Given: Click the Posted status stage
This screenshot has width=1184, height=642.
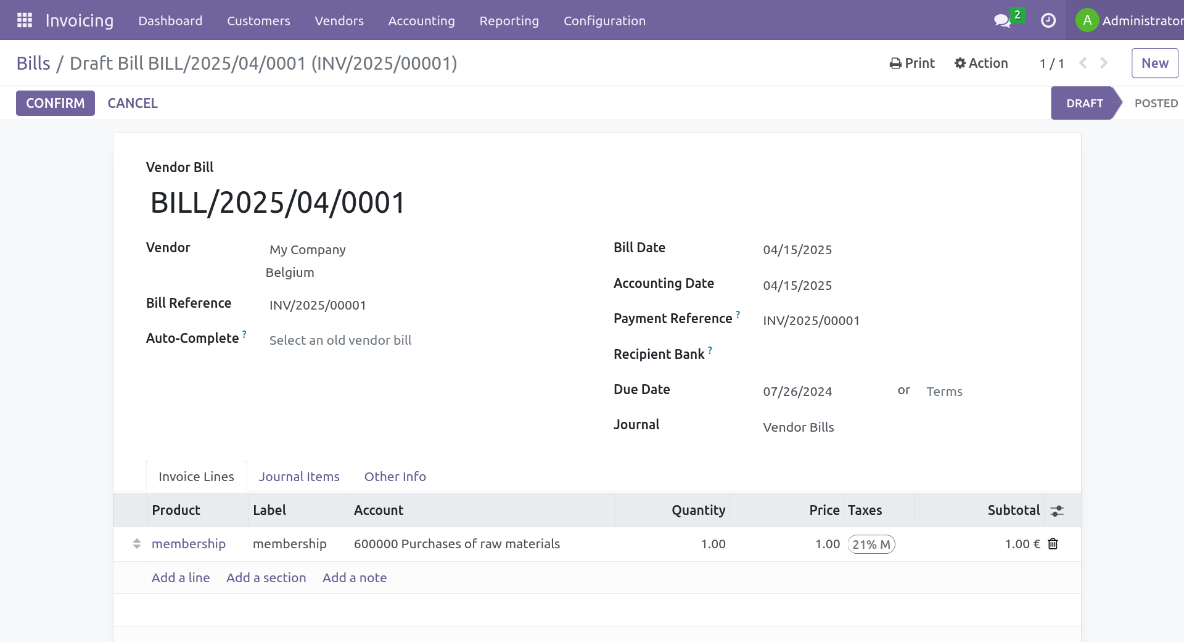Looking at the screenshot, I should coord(1155,103).
